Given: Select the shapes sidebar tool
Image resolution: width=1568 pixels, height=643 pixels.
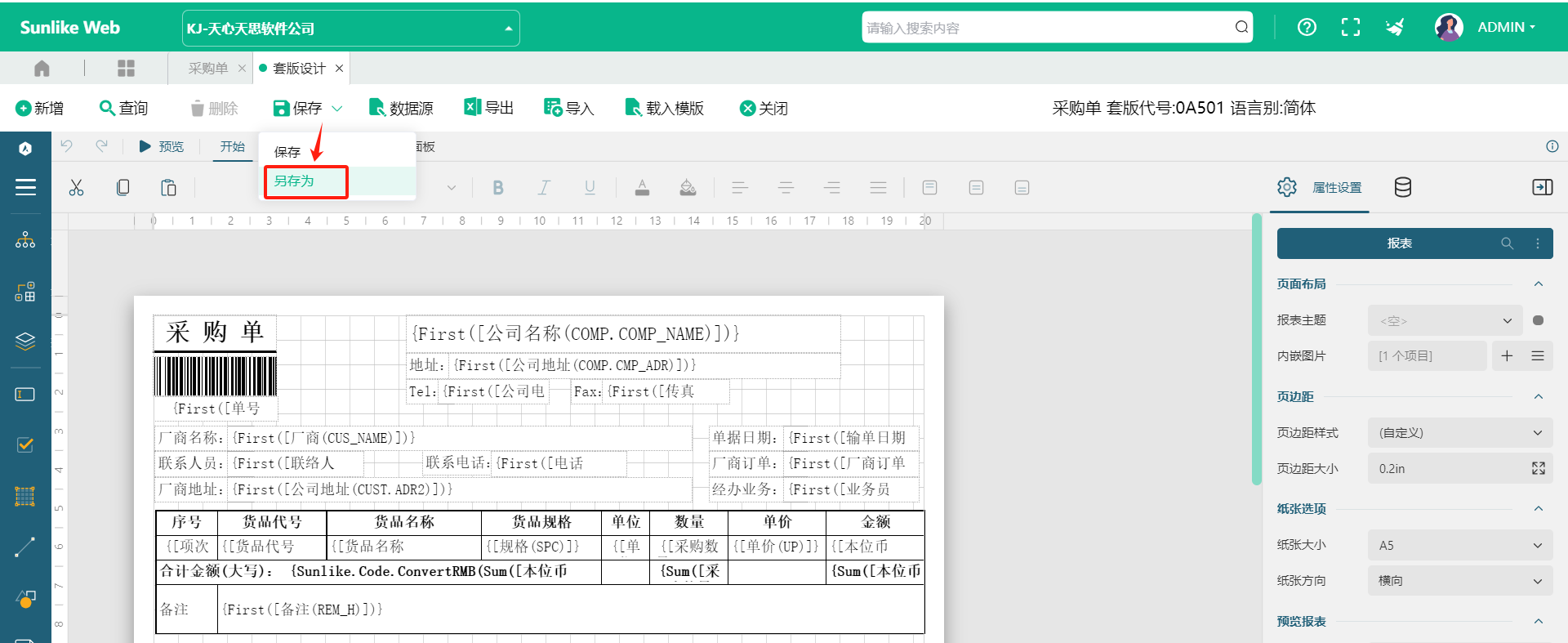Looking at the screenshot, I should pyautogui.click(x=25, y=599).
